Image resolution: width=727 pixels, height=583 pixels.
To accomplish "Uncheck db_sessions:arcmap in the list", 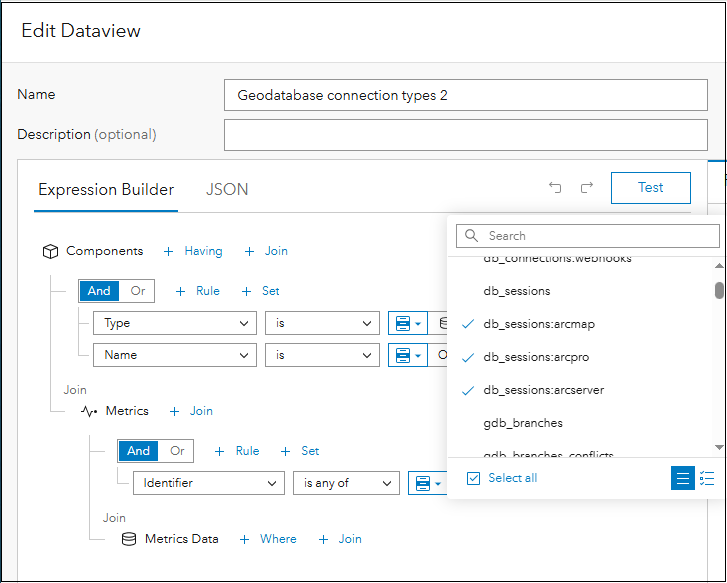I will (x=468, y=325).
